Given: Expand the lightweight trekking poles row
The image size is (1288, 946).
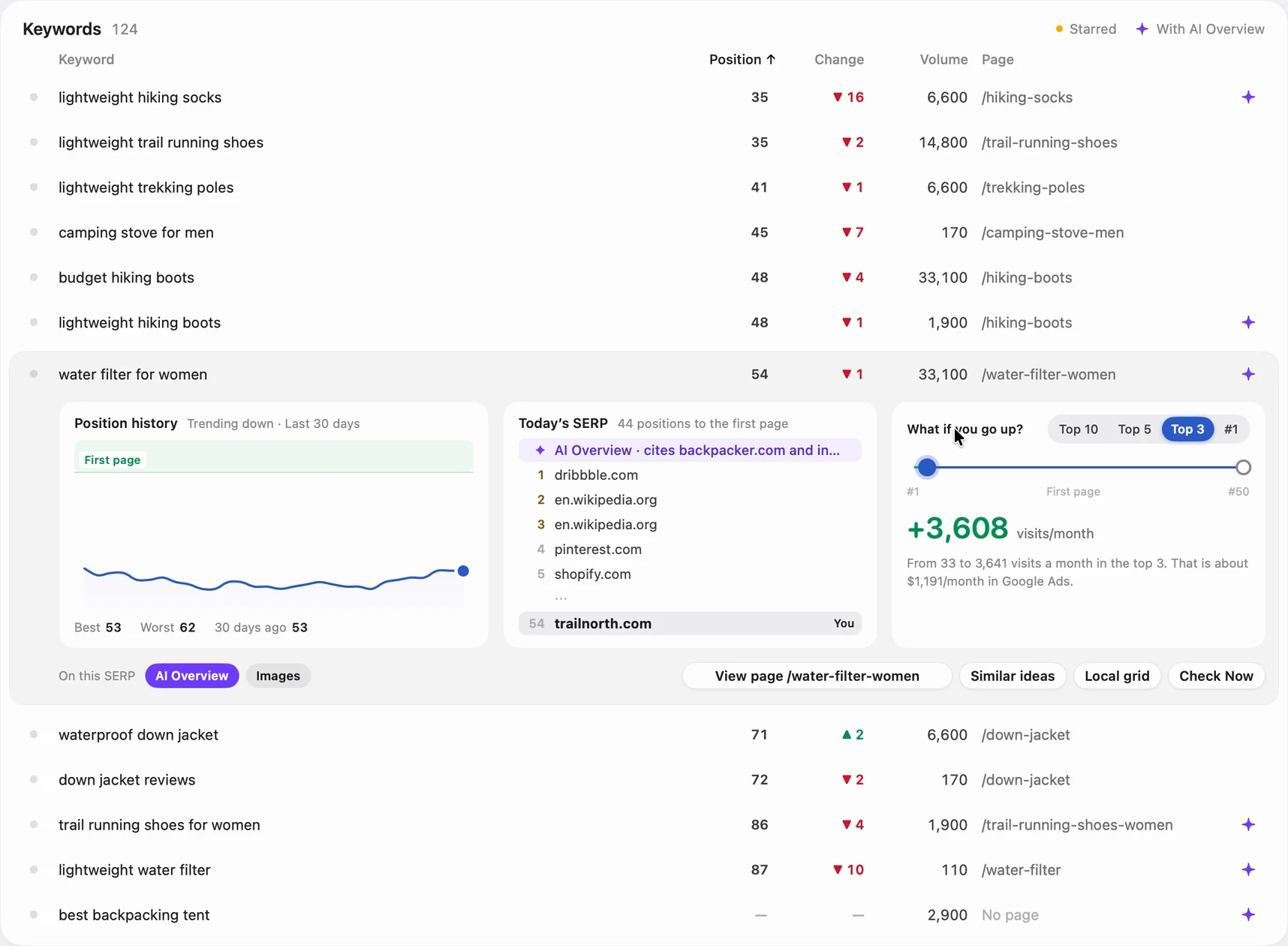Looking at the screenshot, I should pos(643,188).
